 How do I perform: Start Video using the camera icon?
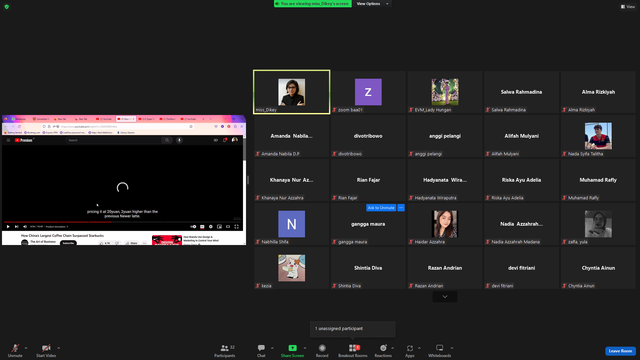(x=46, y=350)
